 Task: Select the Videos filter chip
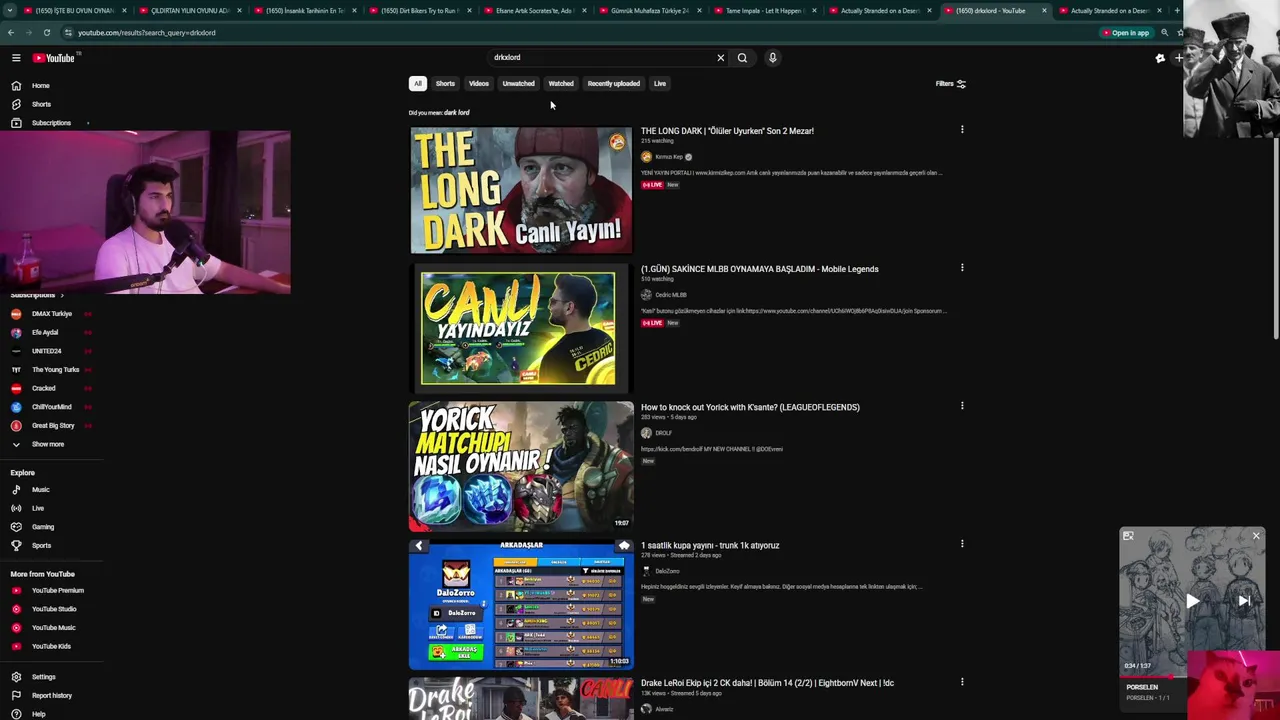pyautogui.click(x=479, y=84)
